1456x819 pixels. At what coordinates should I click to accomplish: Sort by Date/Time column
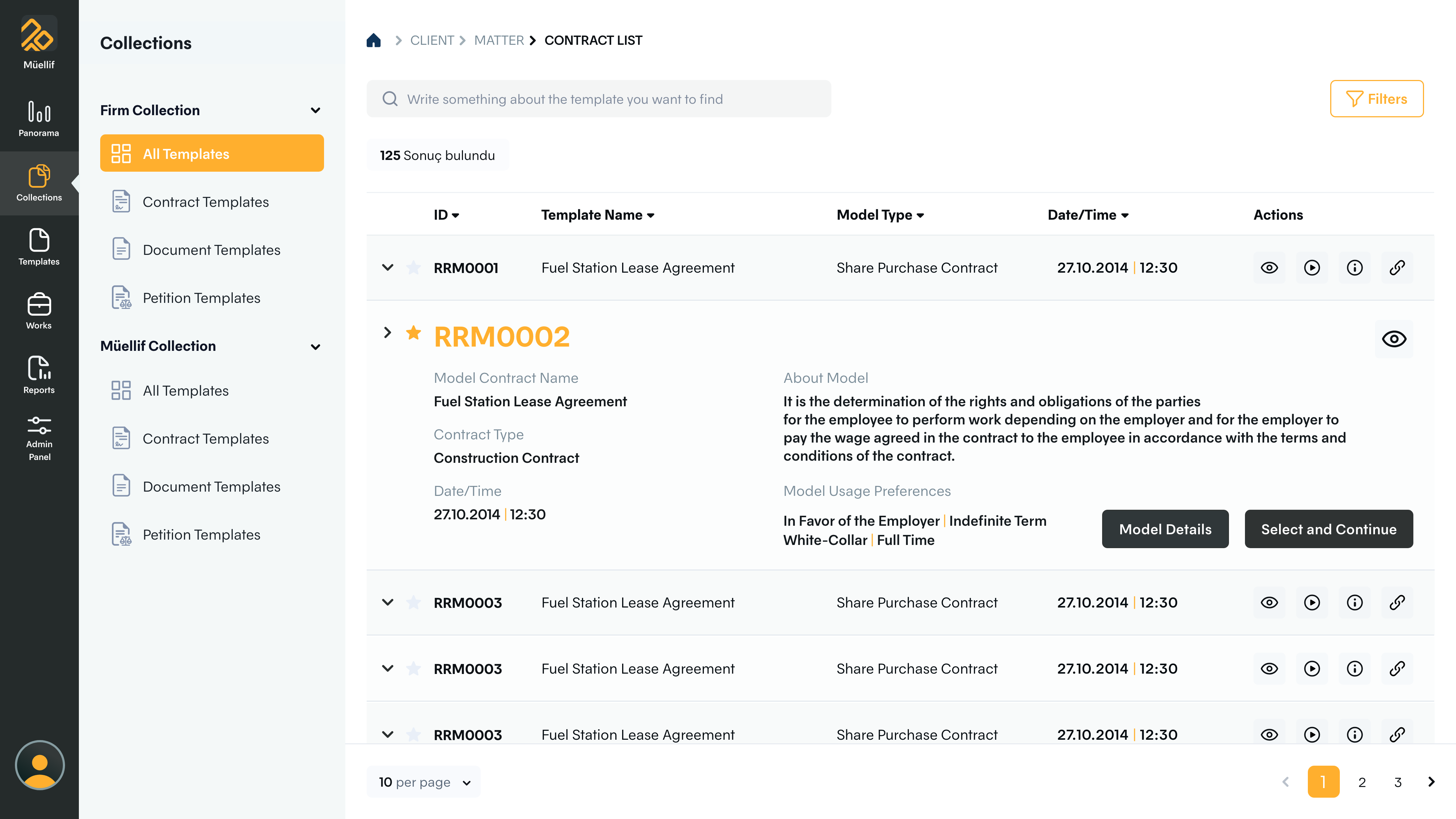coord(1088,215)
